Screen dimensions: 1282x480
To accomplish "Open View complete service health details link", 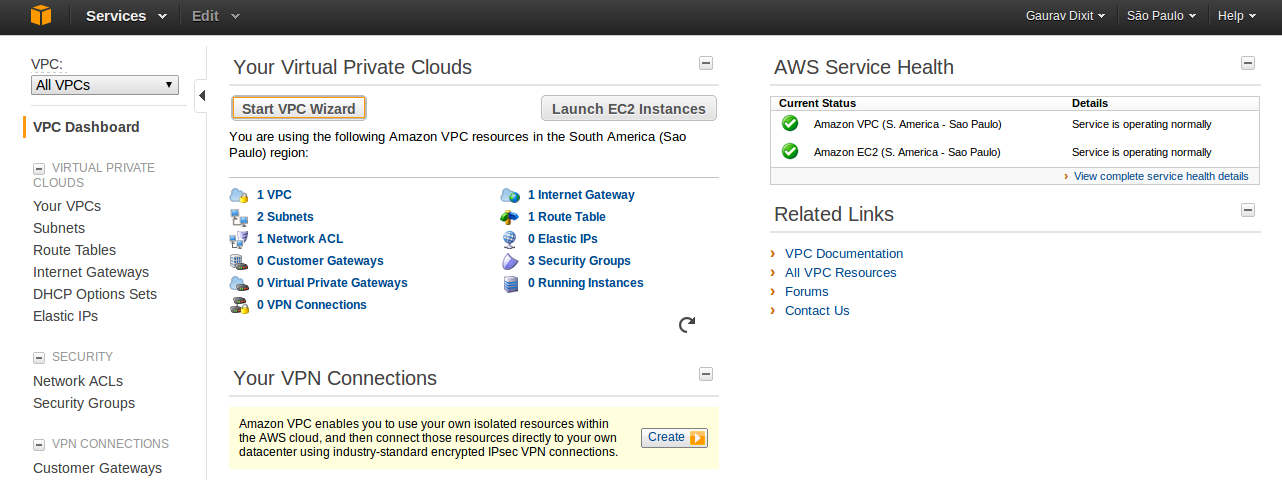I will coord(1161,176).
